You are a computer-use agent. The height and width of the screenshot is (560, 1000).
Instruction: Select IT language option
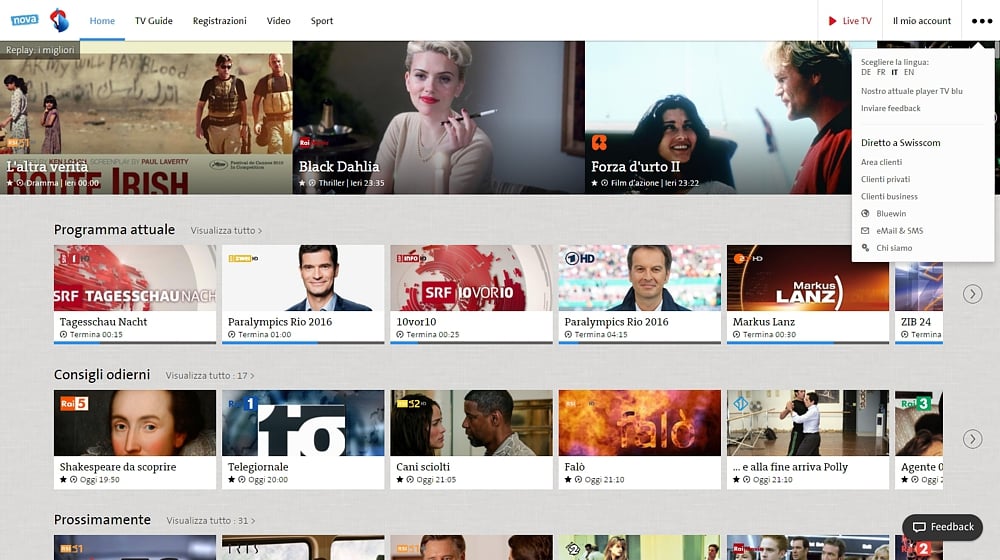tap(894, 72)
